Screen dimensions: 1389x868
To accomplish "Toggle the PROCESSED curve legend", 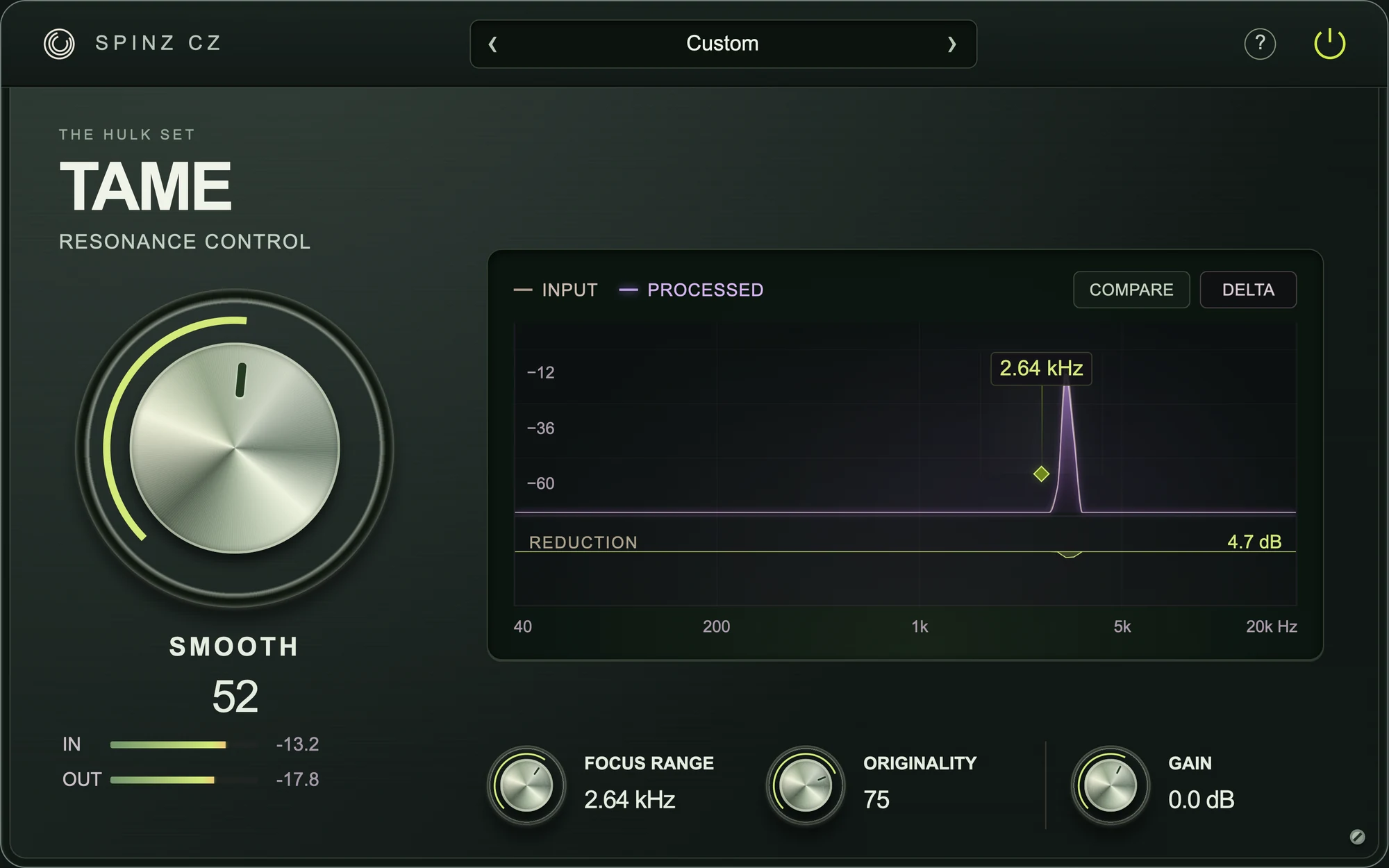I will point(692,290).
